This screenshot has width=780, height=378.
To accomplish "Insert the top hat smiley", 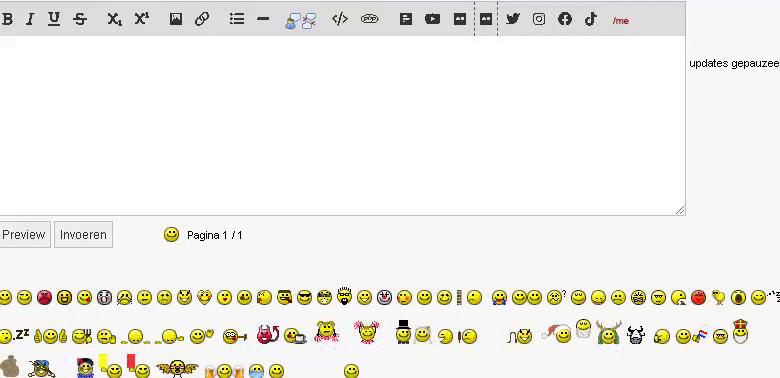I will [403, 332].
